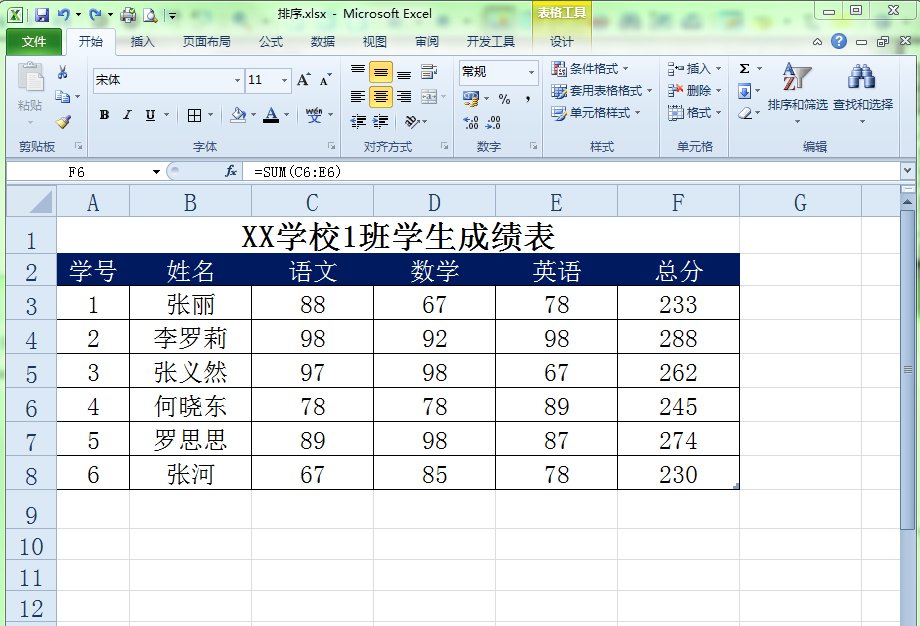Click the quick print icon in title bar

[127, 15]
